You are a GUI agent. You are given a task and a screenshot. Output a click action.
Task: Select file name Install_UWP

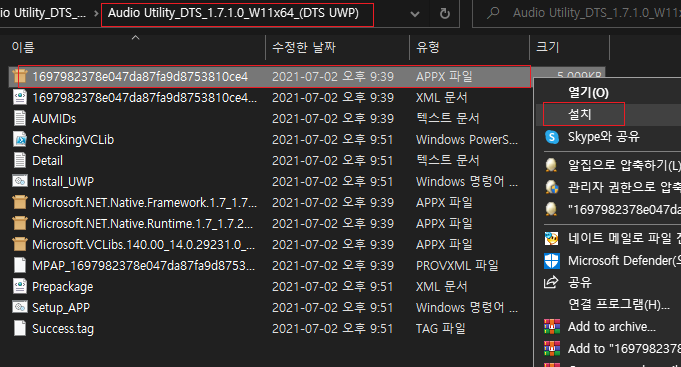tap(63, 182)
